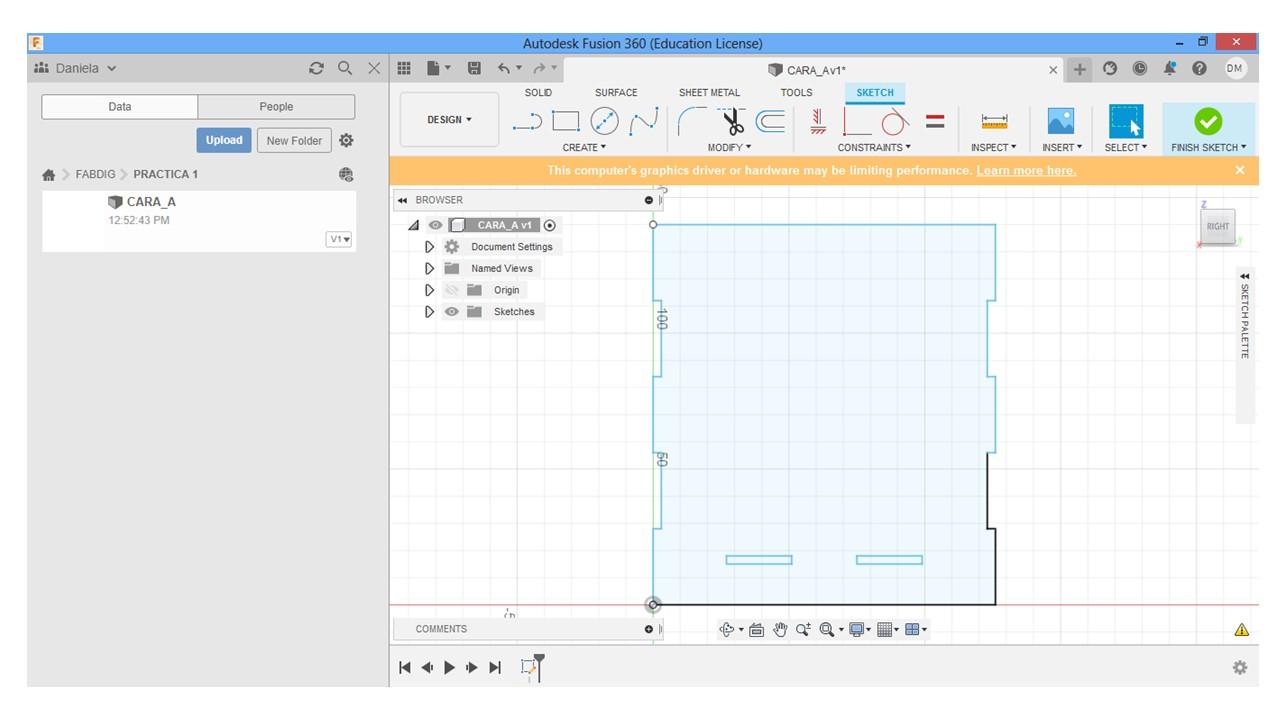
Task: Select the Data tab in panel
Action: coord(120,107)
